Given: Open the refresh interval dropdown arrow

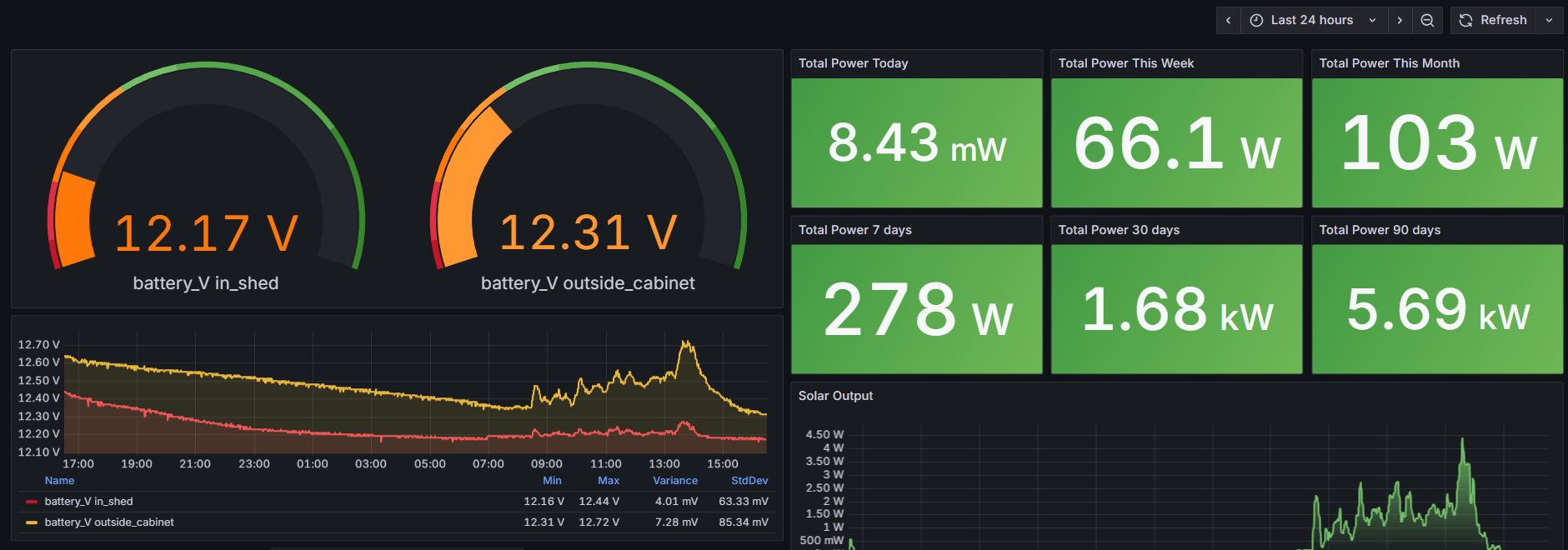Looking at the screenshot, I should [x=1549, y=20].
